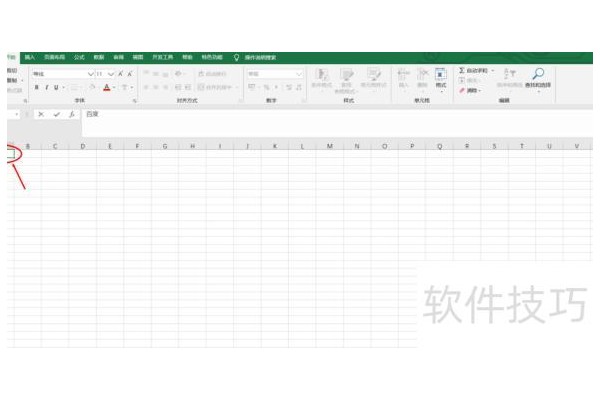Open alignment group dialog launcher
This screenshot has width=600, height=400.
[241, 101]
